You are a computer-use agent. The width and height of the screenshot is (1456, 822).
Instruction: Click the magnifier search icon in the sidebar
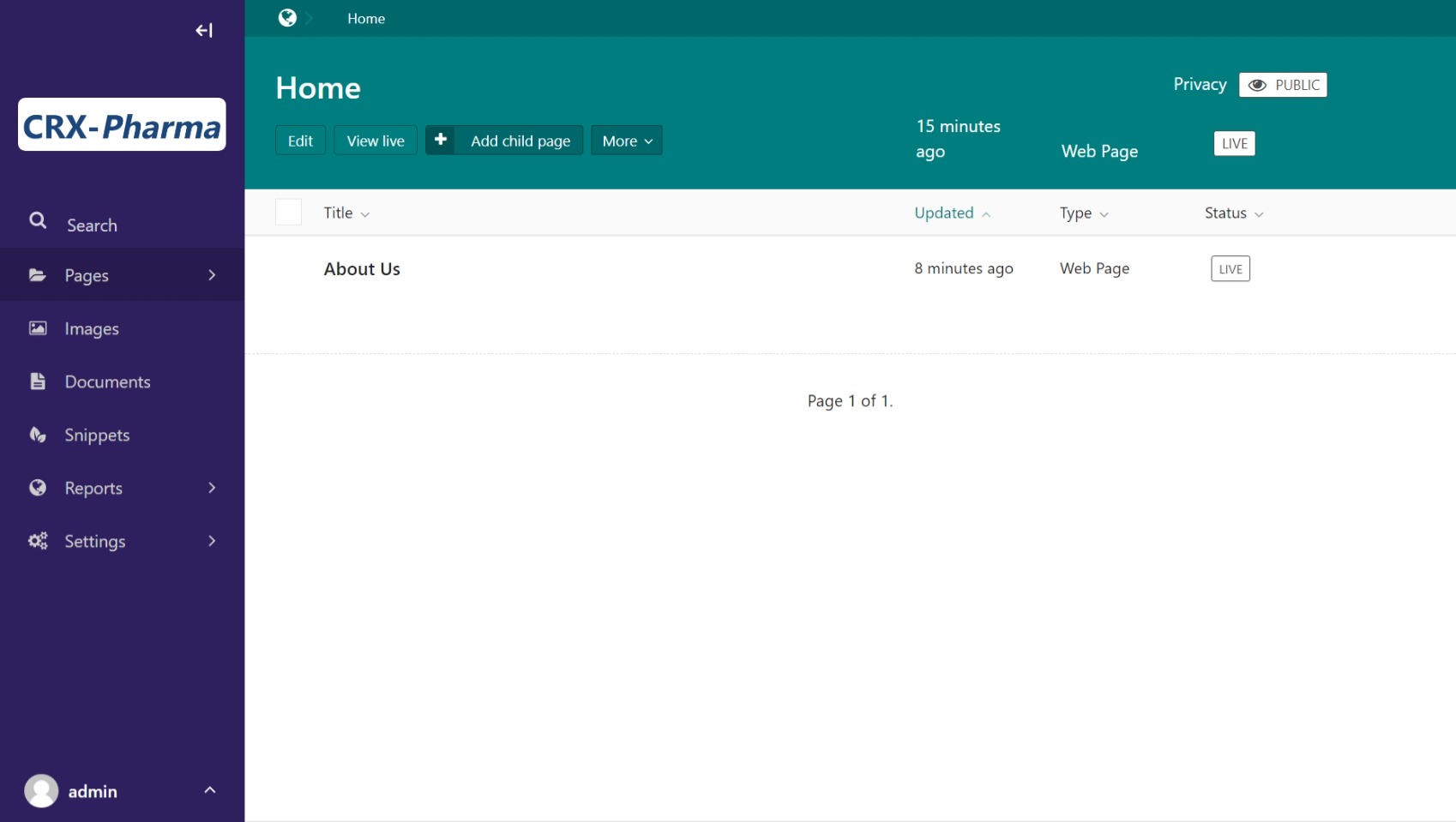click(x=38, y=221)
